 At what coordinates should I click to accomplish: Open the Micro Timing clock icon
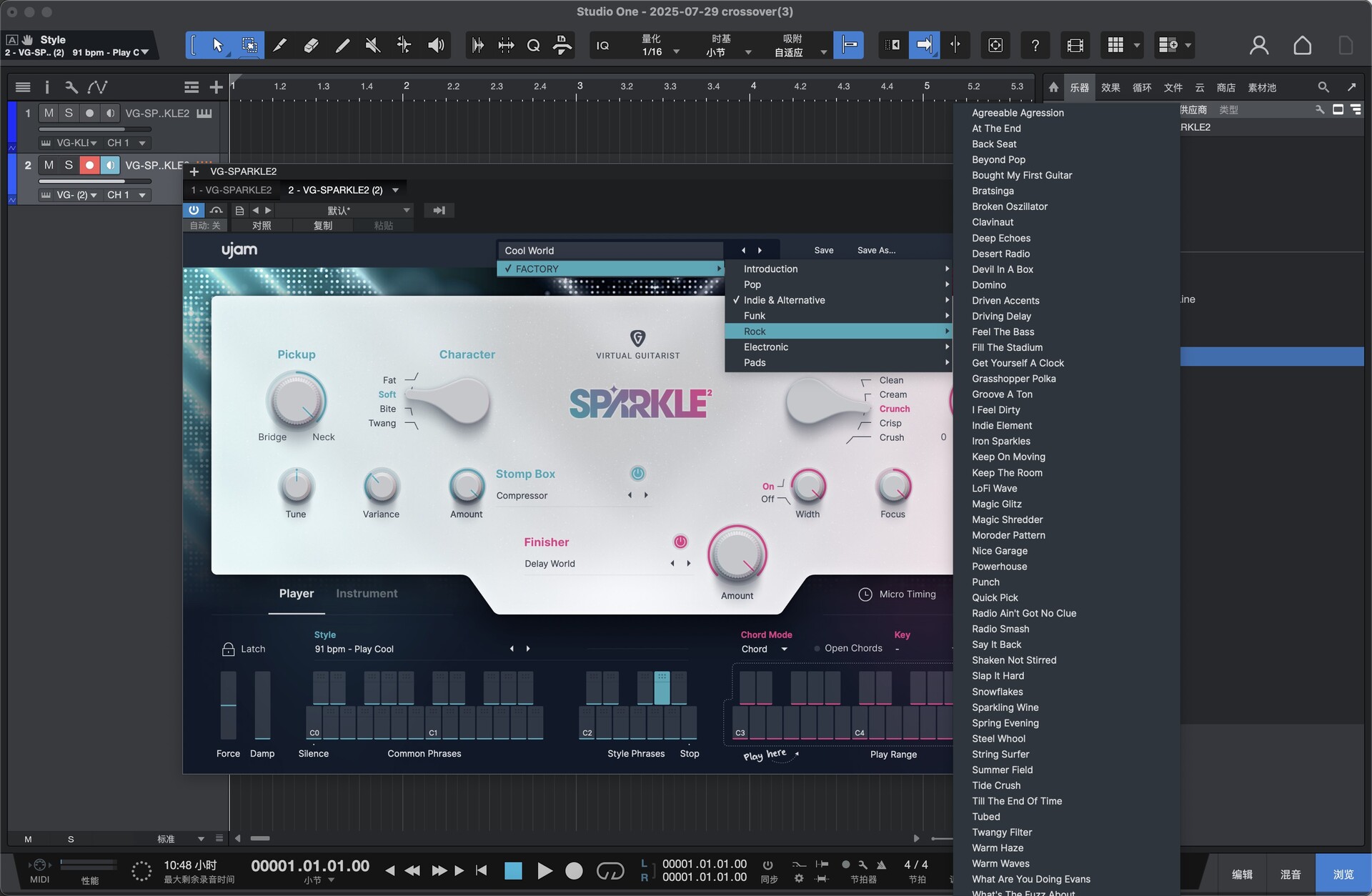tap(865, 594)
